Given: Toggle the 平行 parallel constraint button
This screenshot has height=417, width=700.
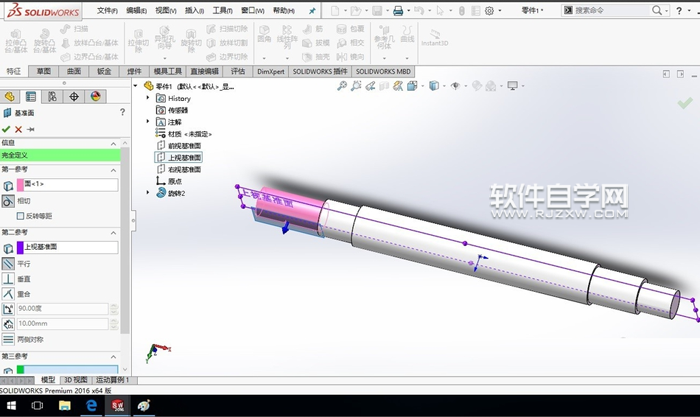Looking at the screenshot, I should 8,264.
